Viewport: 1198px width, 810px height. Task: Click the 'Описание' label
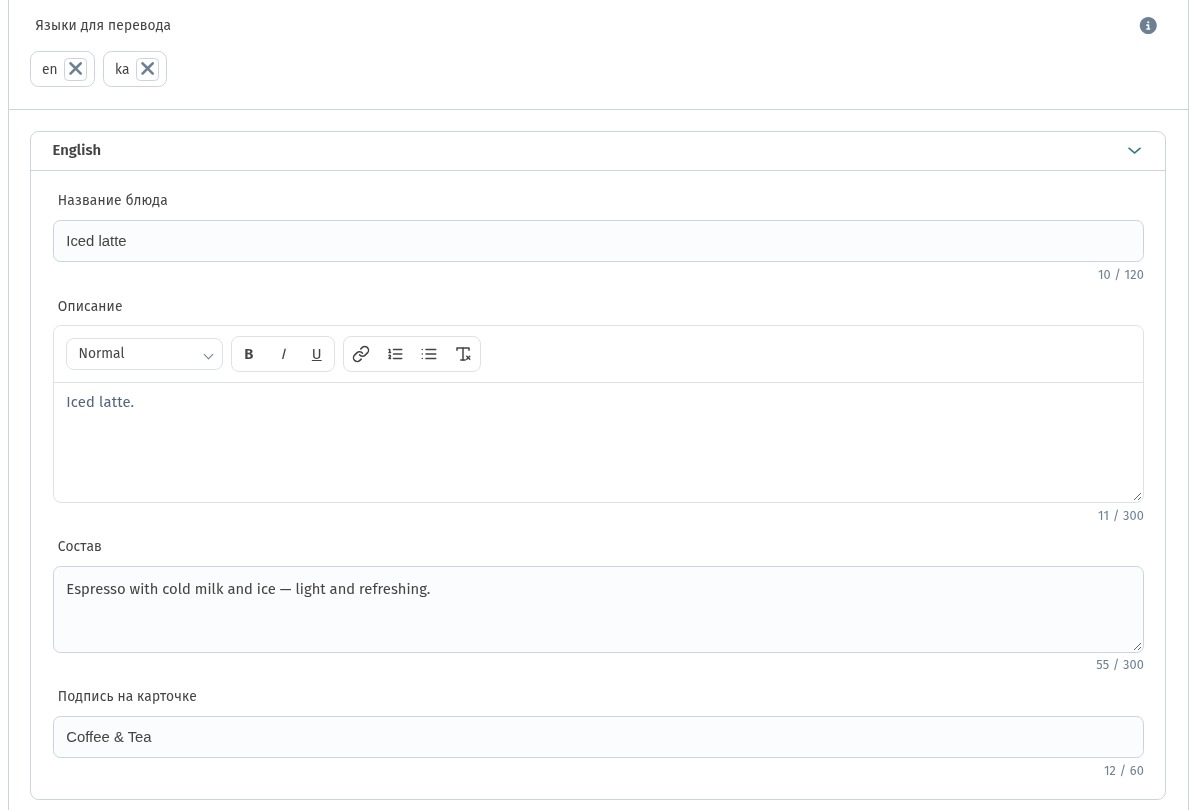[90, 306]
